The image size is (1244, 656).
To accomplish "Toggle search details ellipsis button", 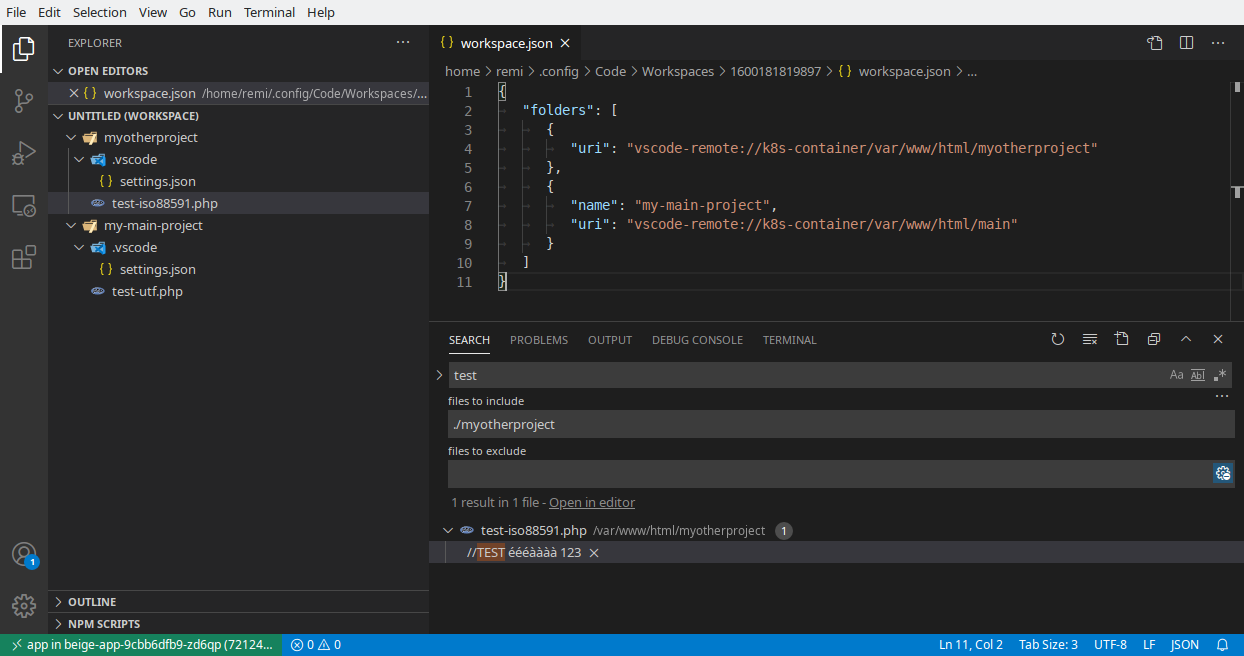I will 1221,397.
